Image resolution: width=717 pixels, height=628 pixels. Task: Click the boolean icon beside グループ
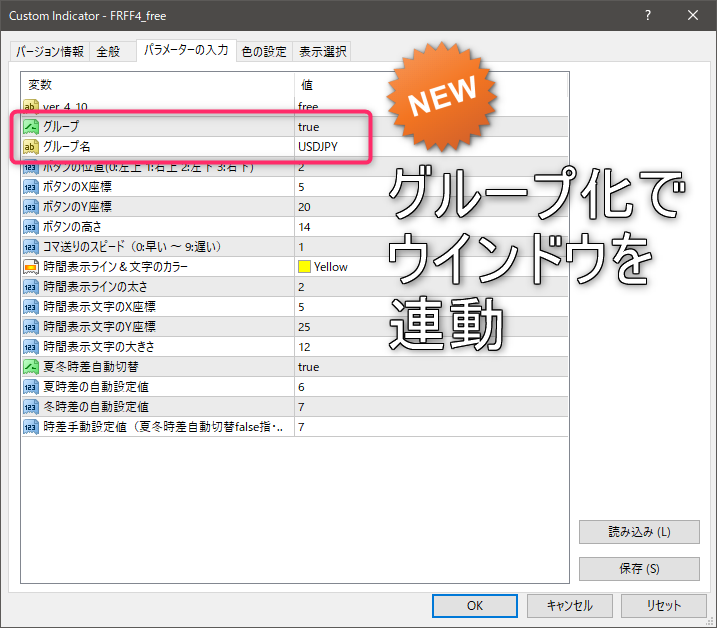pos(31,127)
